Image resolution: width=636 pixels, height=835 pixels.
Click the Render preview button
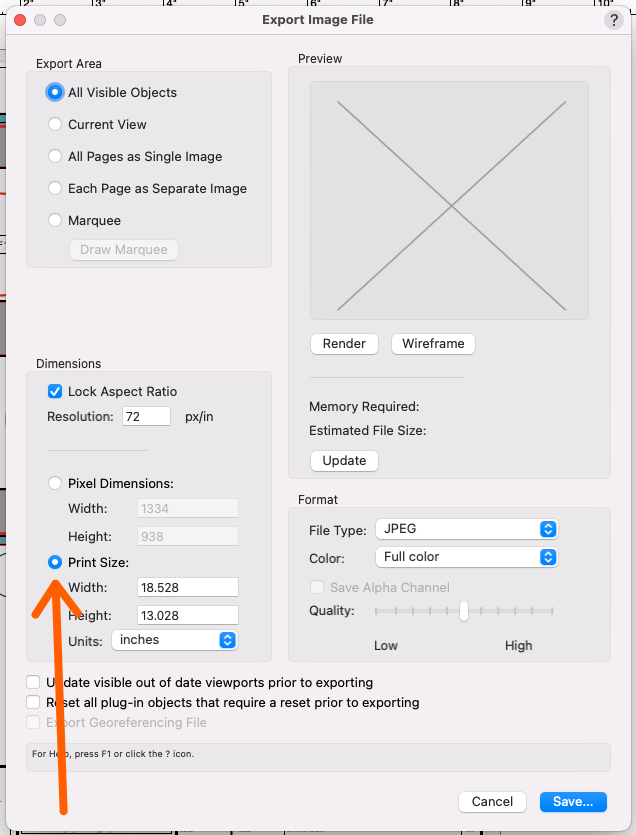344,343
